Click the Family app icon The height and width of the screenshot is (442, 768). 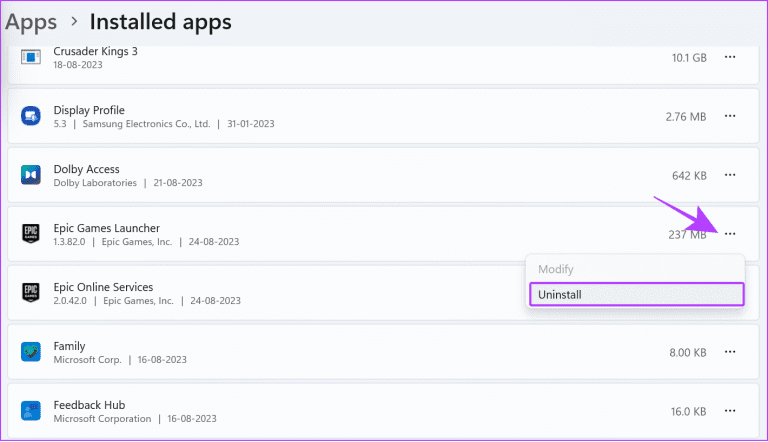pos(30,352)
